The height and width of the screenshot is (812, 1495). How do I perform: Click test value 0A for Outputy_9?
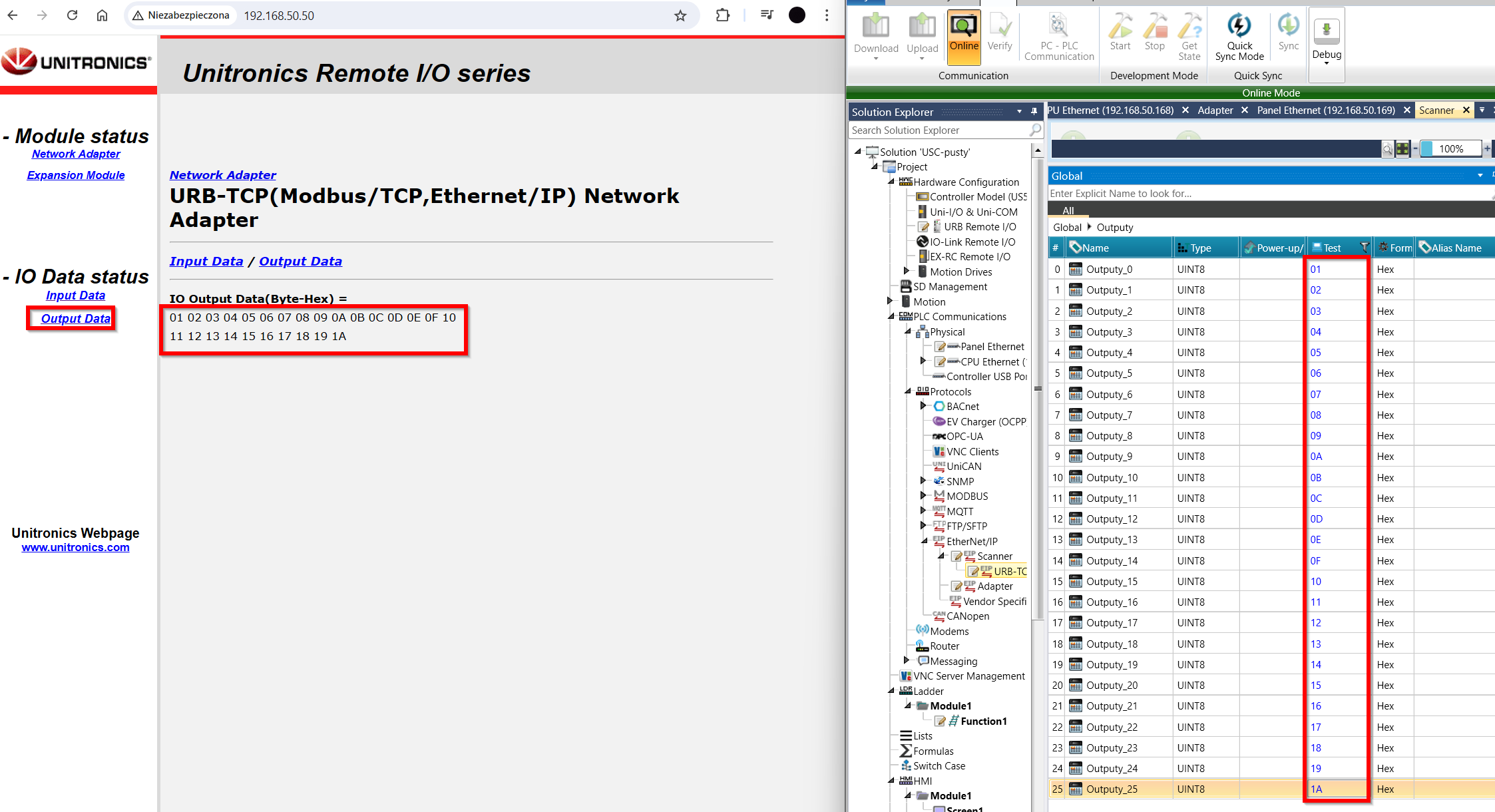click(1316, 457)
